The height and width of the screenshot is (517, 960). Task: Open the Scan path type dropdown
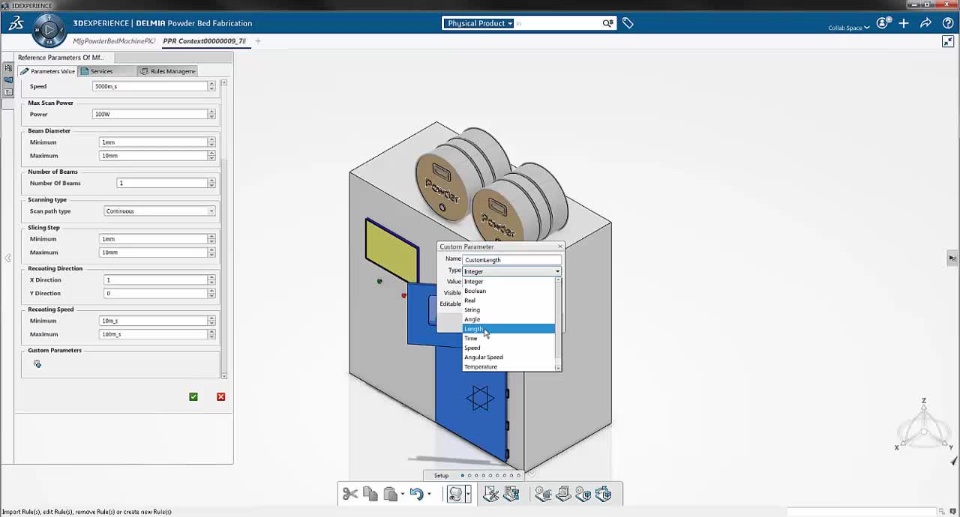pyautogui.click(x=159, y=211)
